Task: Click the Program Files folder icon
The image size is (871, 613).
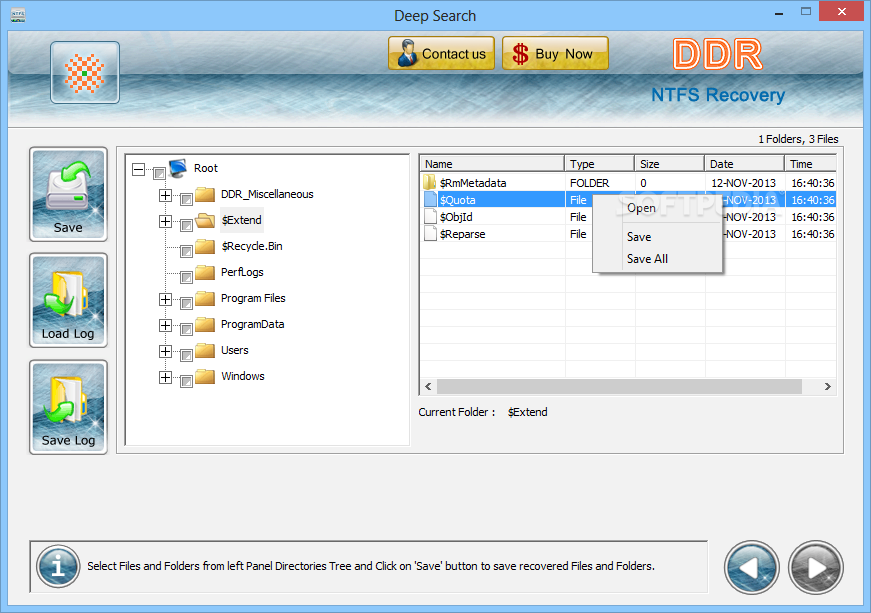Action: click(x=205, y=298)
